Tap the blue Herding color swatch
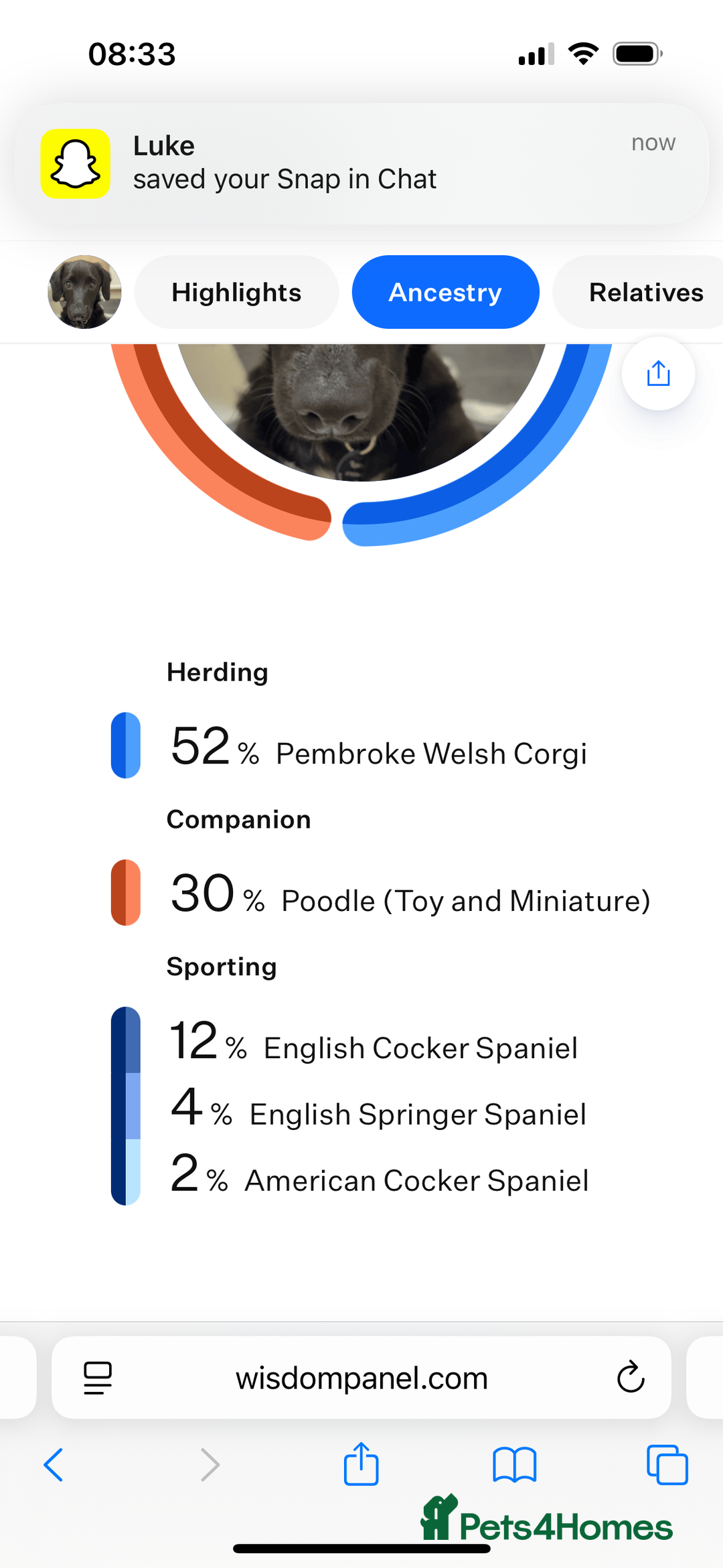 coord(126,745)
